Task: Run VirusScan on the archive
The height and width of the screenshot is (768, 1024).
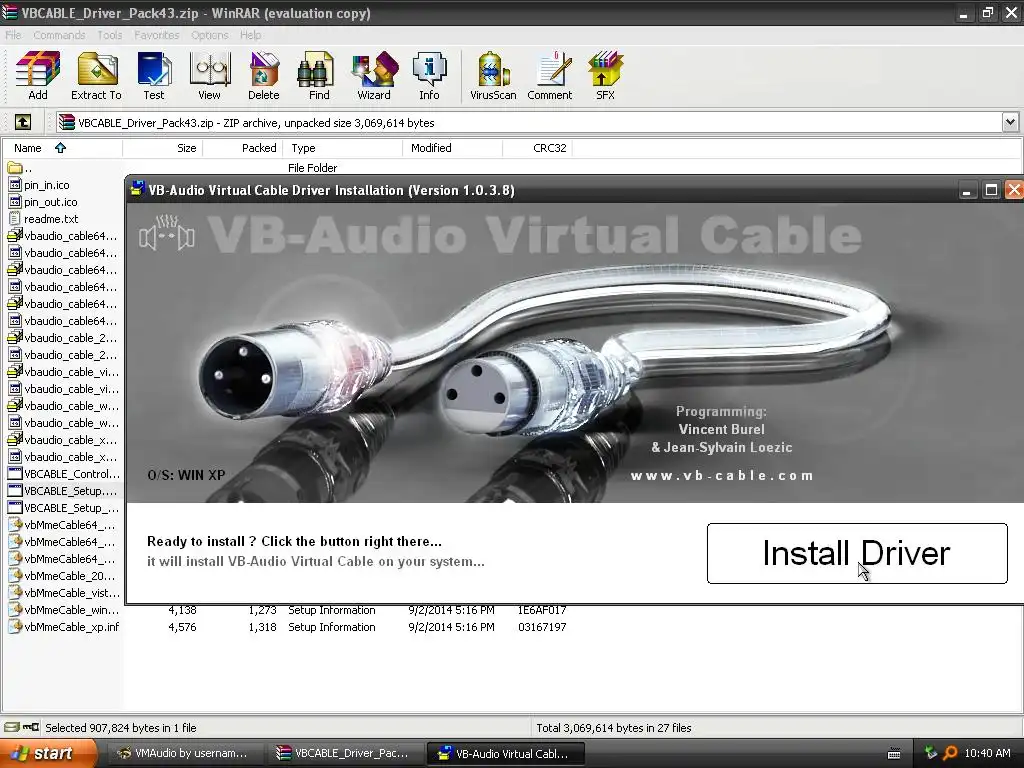Action: pos(493,76)
